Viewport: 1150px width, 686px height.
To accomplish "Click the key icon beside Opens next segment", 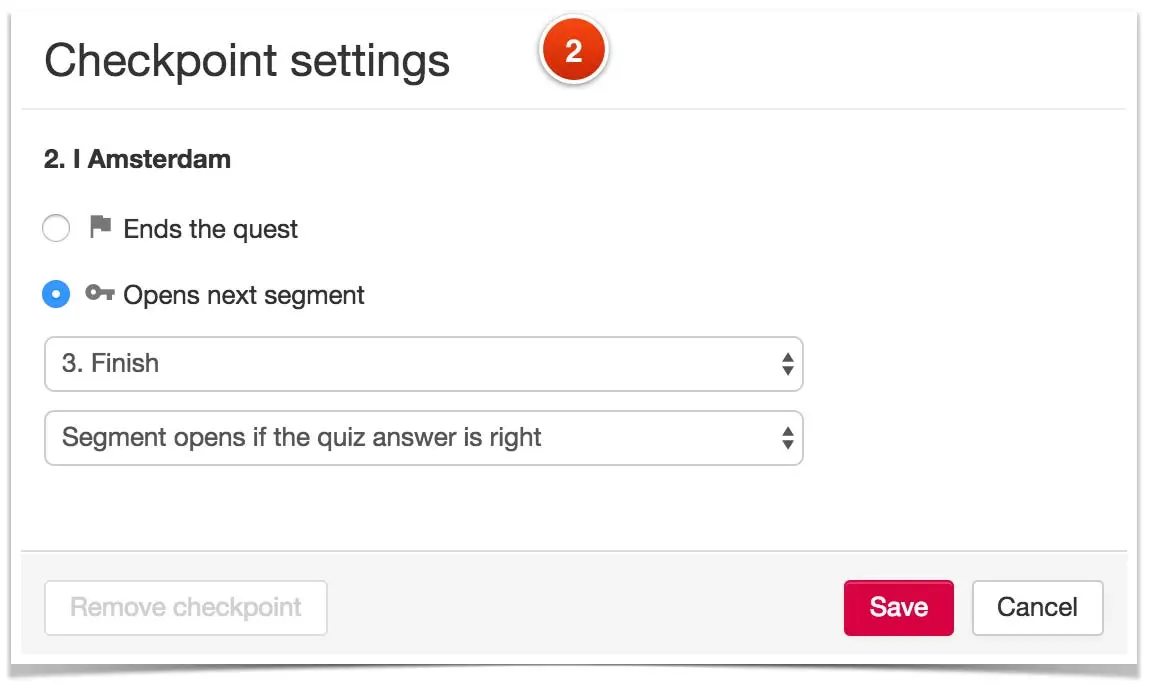I will coord(100,293).
